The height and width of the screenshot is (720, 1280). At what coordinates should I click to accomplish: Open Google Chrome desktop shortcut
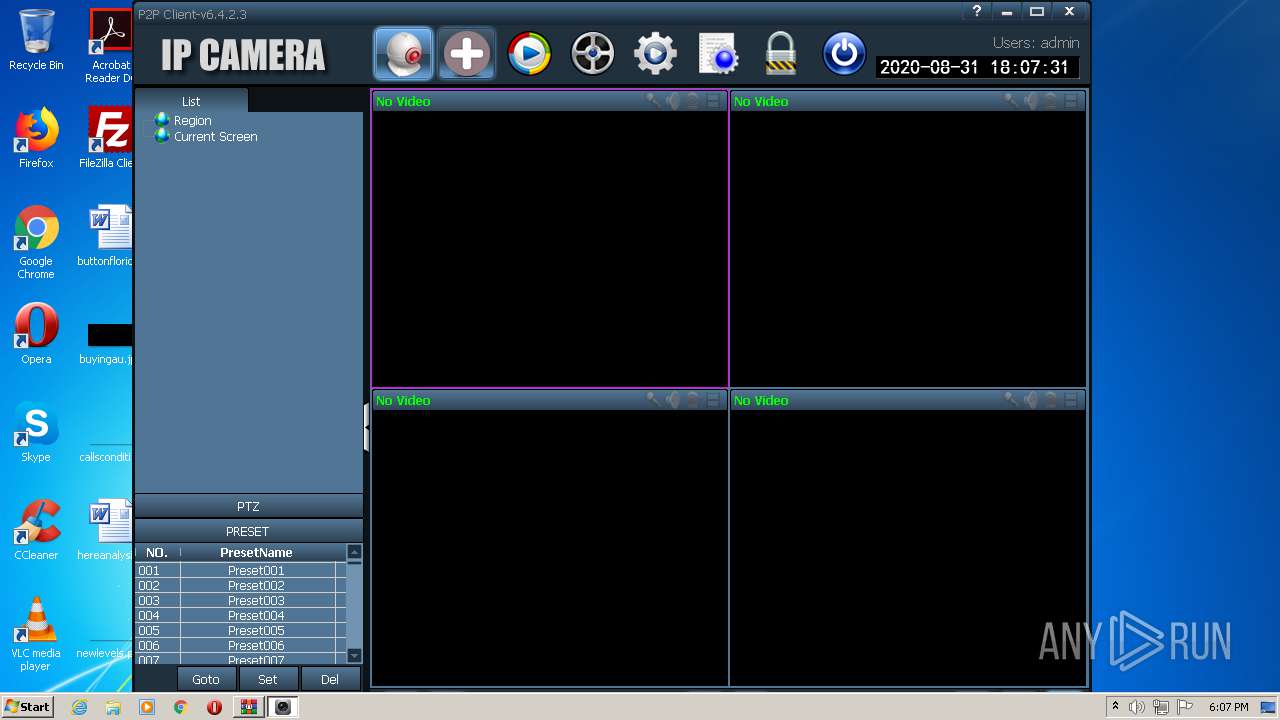click(x=36, y=242)
